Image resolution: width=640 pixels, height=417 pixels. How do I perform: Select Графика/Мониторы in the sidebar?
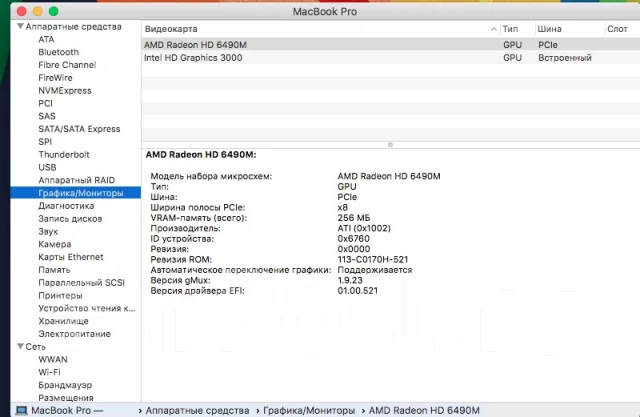(76, 193)
